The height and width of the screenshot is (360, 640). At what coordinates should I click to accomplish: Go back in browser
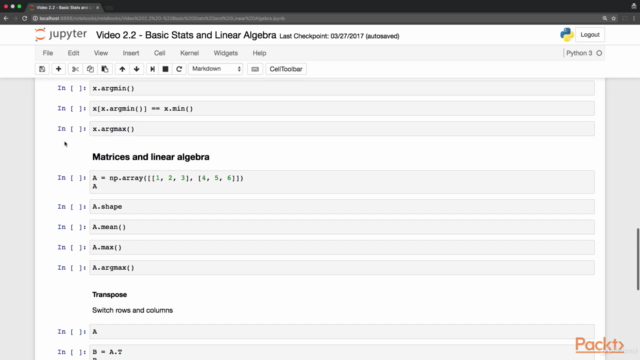pos(6,18)
